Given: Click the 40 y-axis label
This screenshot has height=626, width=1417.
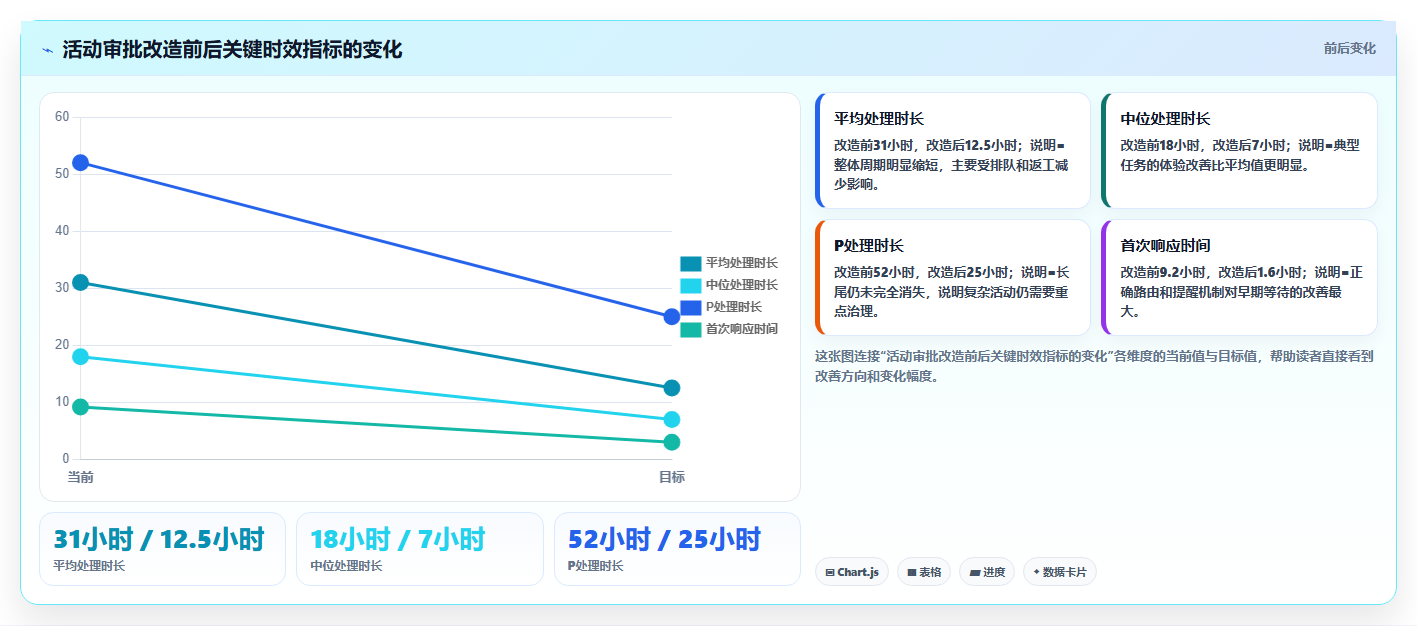Looking at the screenshot, I should click(x=62, y=231).
